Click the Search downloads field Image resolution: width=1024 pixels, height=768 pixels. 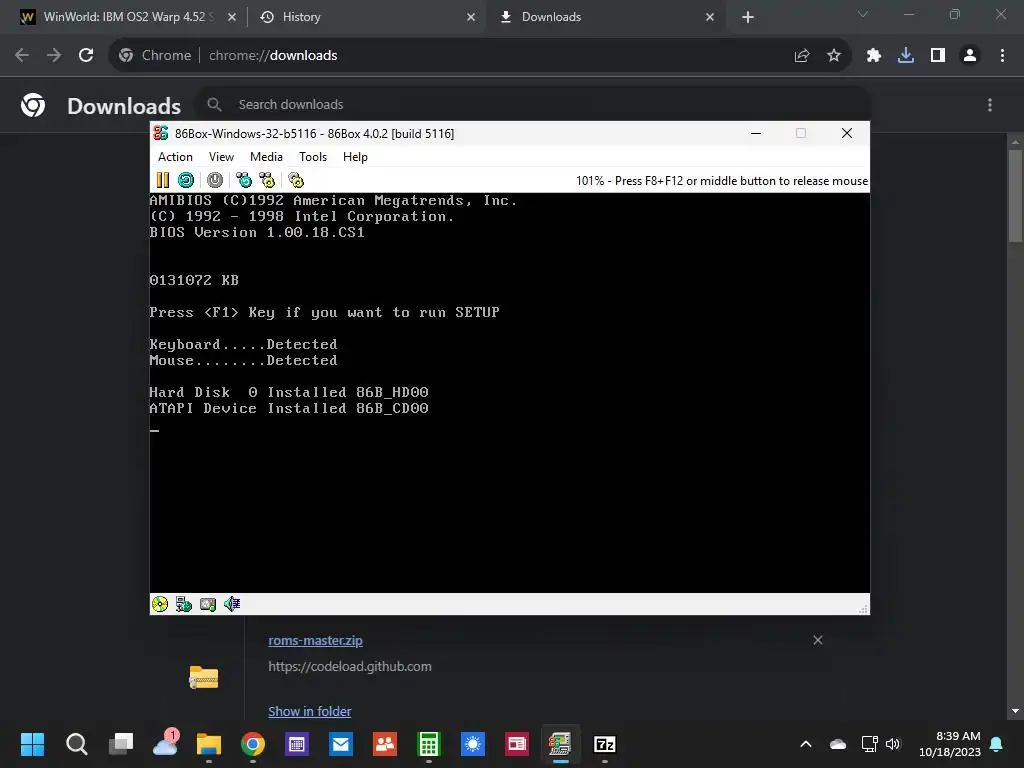533,104
